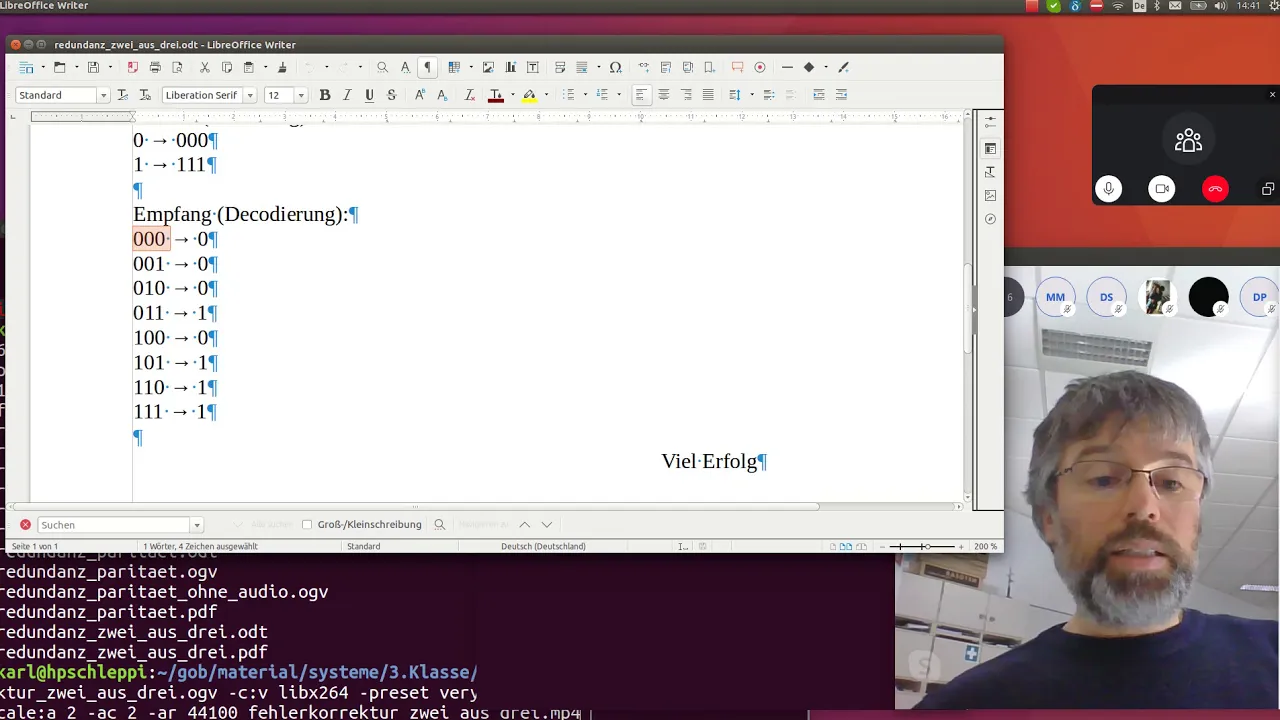Open Liberation Serif font name dropdown
The width and height of the screenshot is (1280, 720).
[250, 95]
